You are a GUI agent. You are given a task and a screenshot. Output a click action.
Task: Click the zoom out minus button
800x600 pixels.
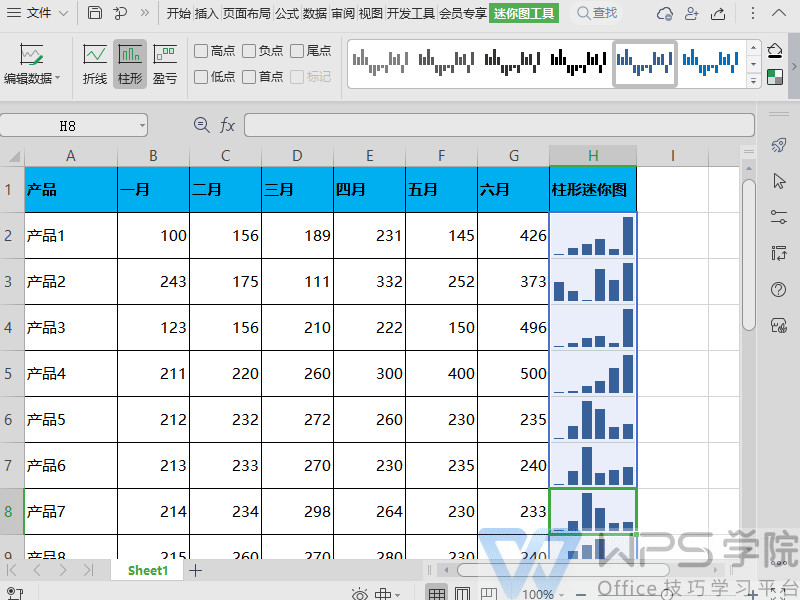581,594
